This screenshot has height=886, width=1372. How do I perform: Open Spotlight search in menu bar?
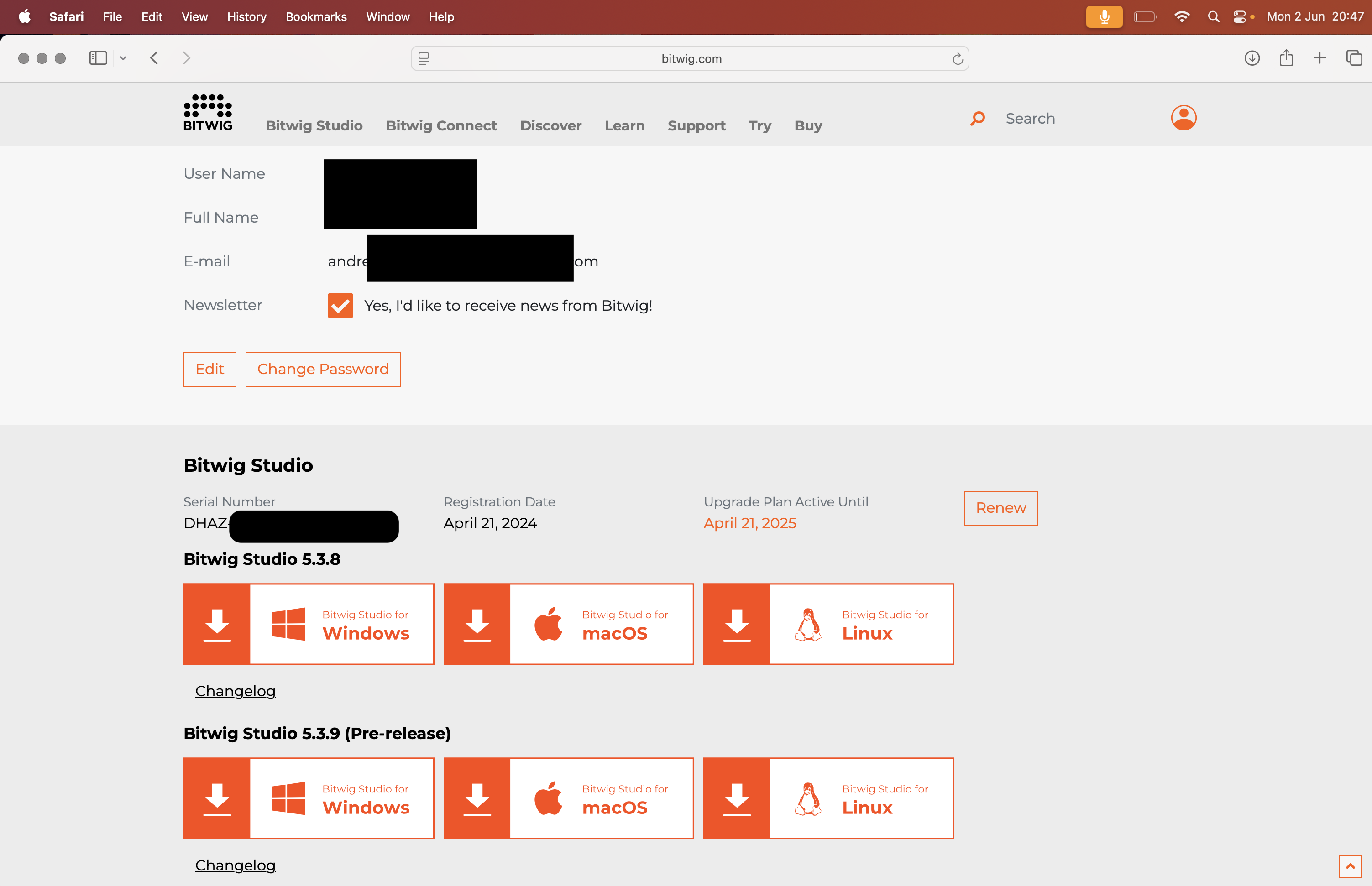[x=1213, y=17]
